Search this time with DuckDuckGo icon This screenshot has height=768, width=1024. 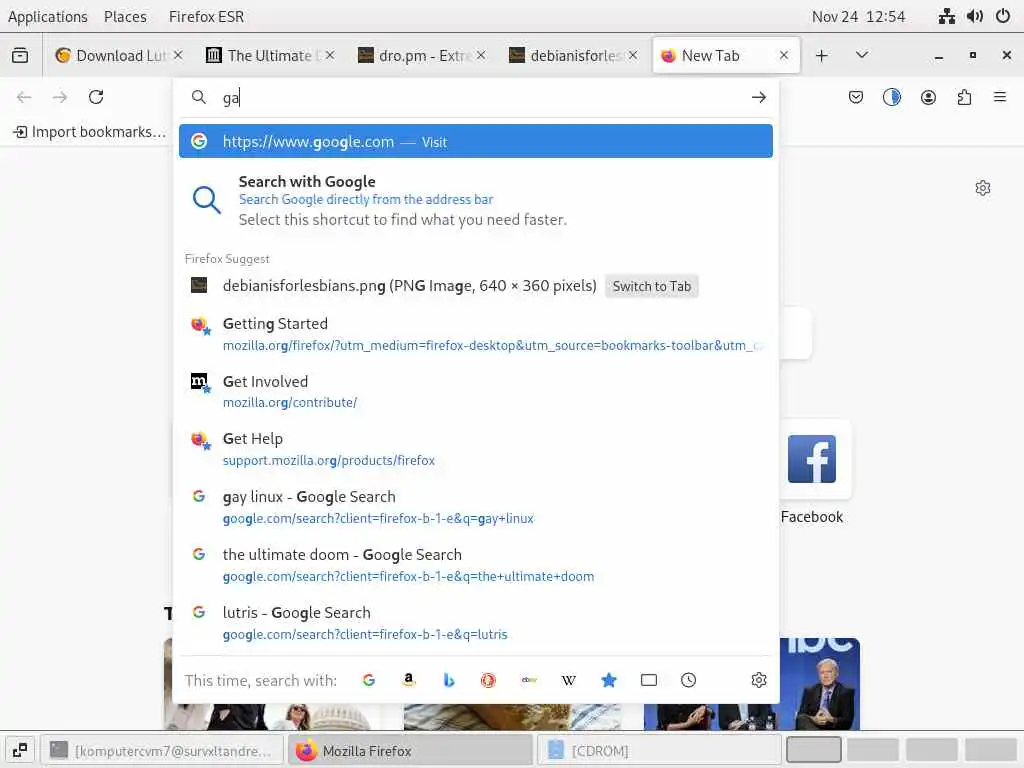click(488, 680)
